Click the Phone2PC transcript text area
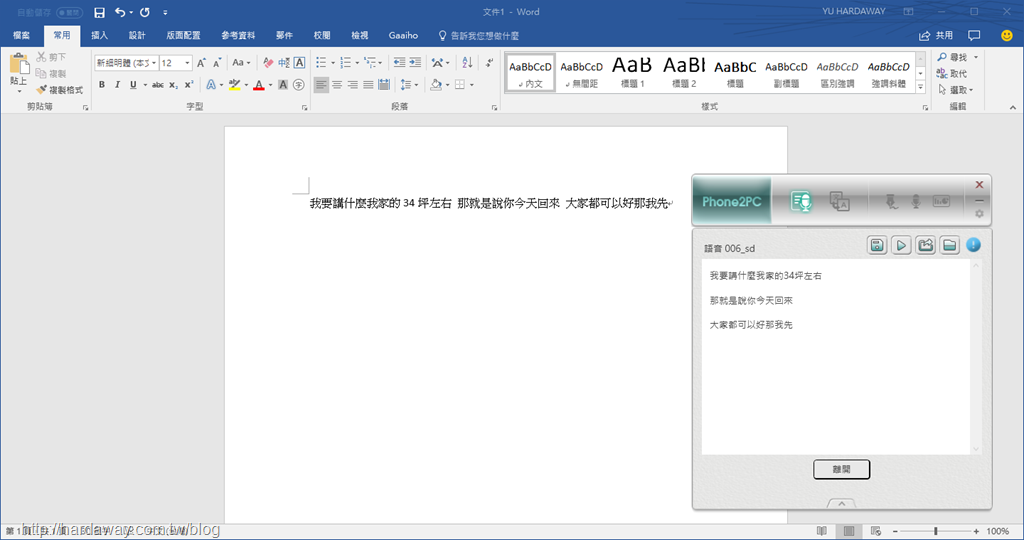This screenshot has height=540, width=1024. point(835,357)
